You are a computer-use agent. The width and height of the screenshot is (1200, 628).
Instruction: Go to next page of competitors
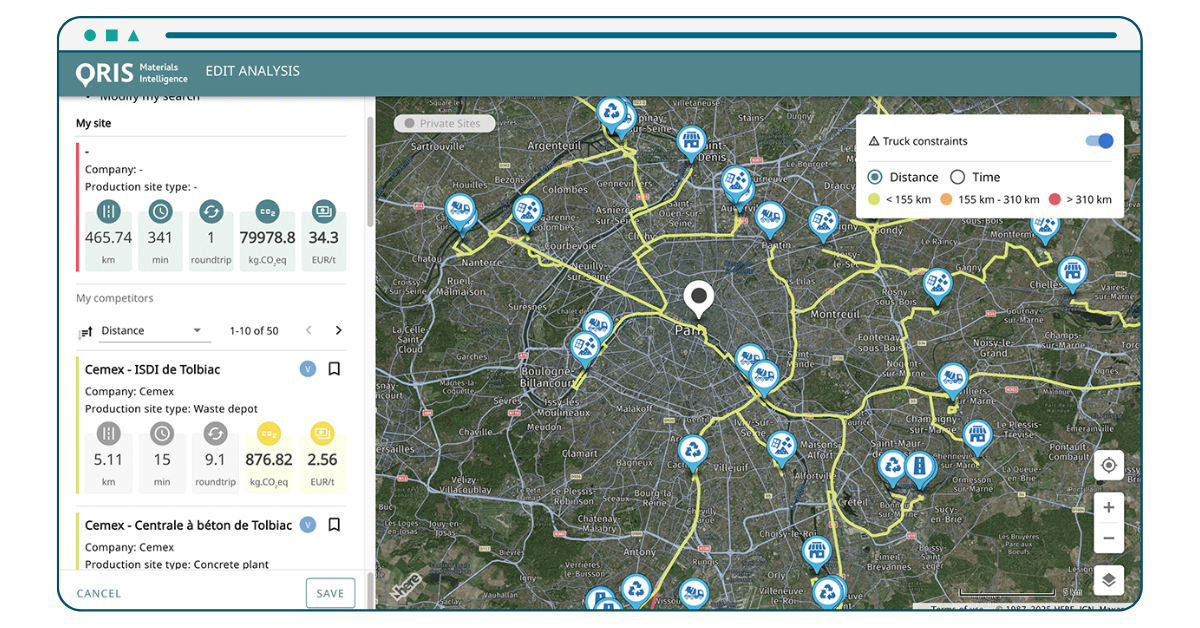(338, 331)
